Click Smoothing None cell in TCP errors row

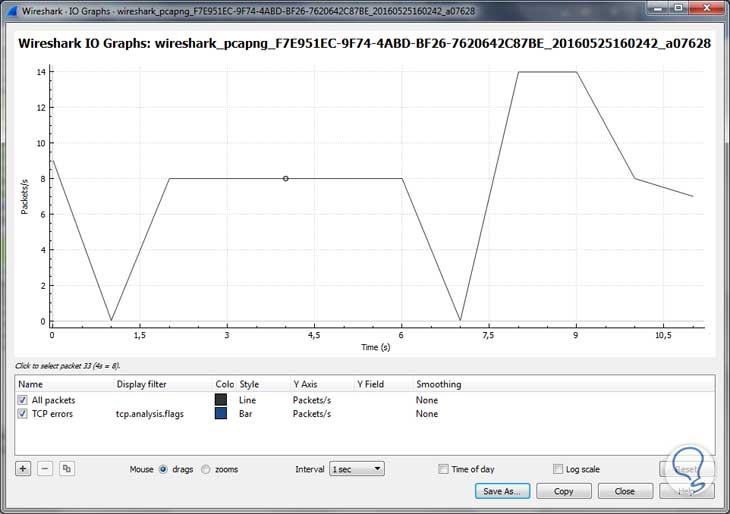point(427,413)
